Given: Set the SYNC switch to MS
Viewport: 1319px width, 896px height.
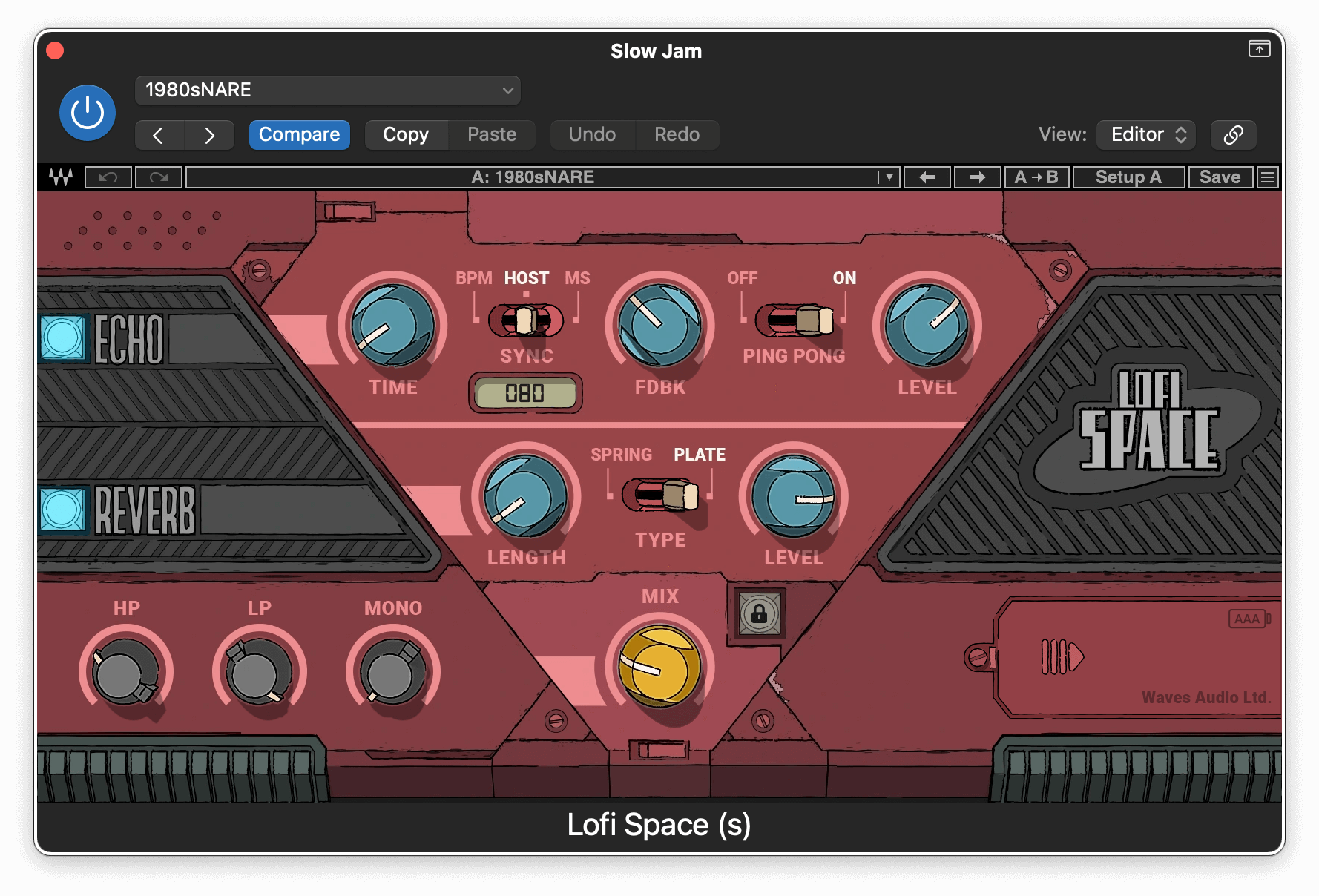Looking at the screenshot, I should 553,320.
